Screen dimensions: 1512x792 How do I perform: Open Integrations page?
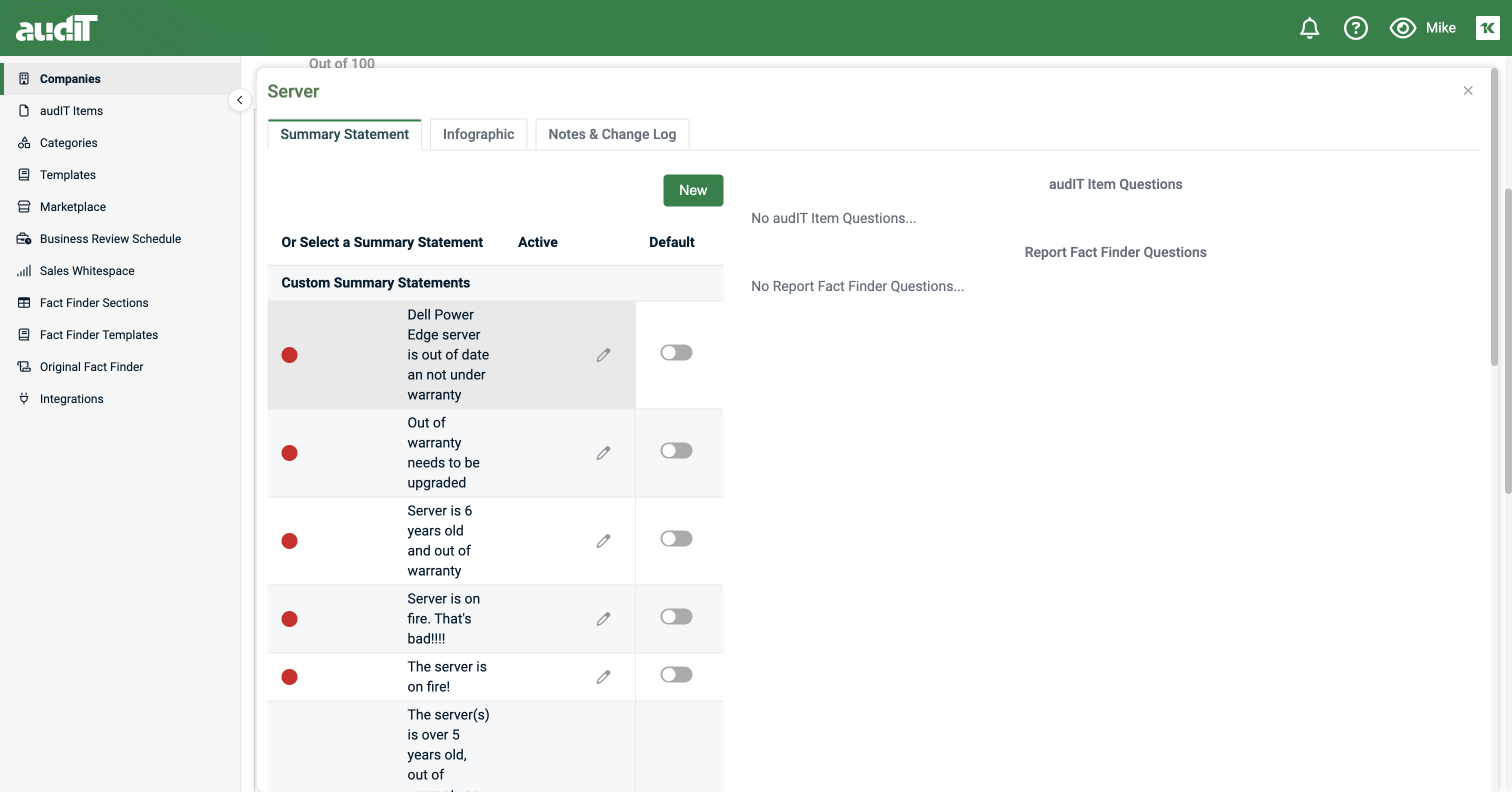point(120,398)
